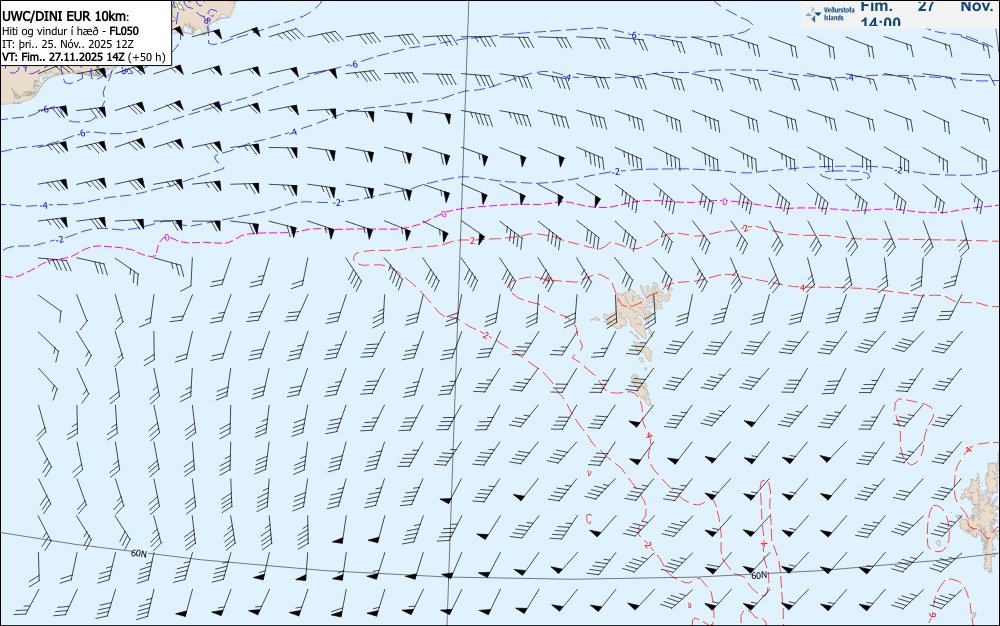Click the "14:00" time in the header
The height and width of the screenshot is (626, 1000).
[x=881, y=22]
